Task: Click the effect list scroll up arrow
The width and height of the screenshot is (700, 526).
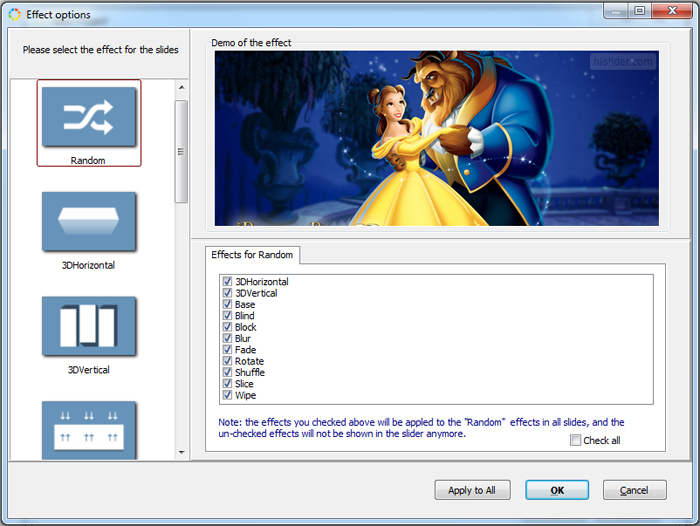Action: [181, 88]
